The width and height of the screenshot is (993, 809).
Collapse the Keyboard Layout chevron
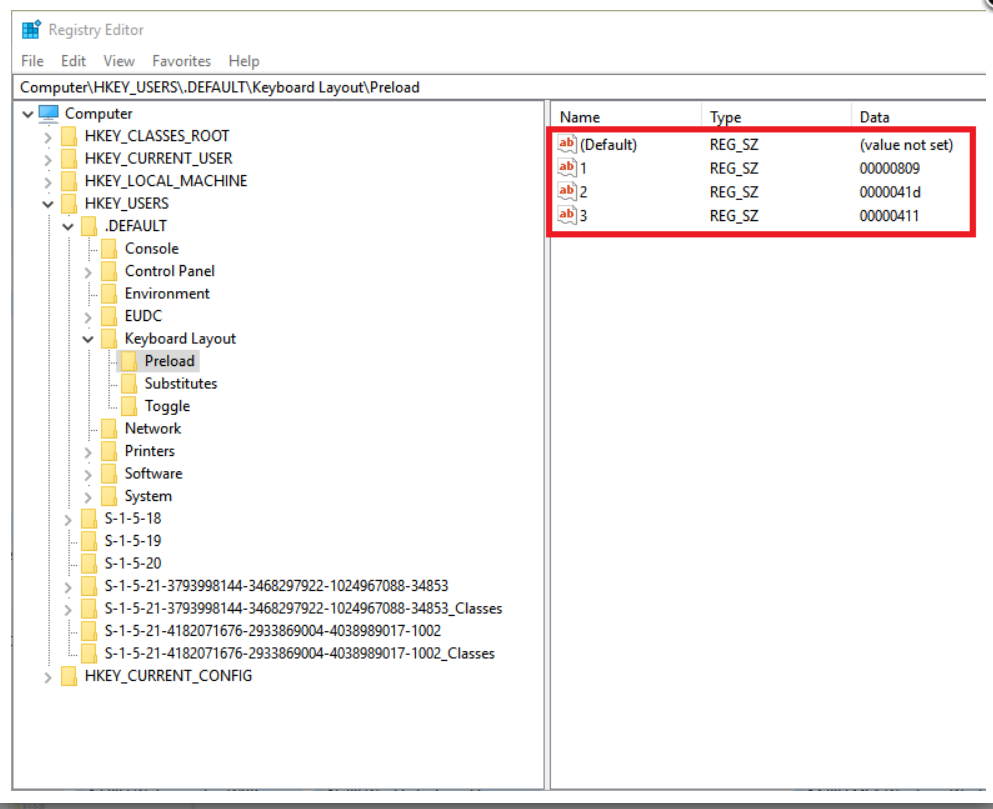pyautogui.click(x=88, y=339)
